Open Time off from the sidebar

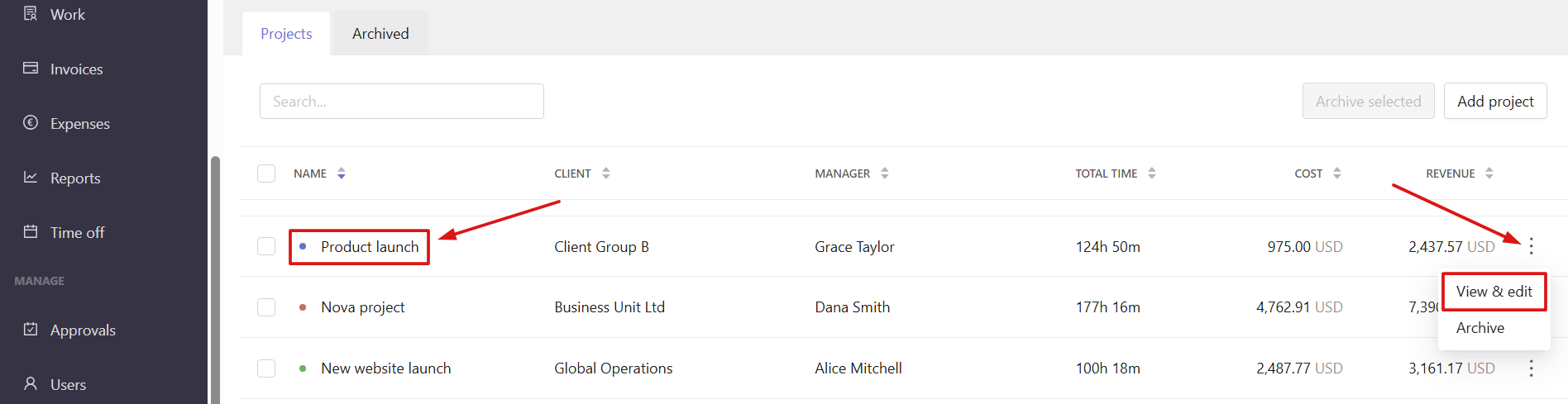[77, 233]
